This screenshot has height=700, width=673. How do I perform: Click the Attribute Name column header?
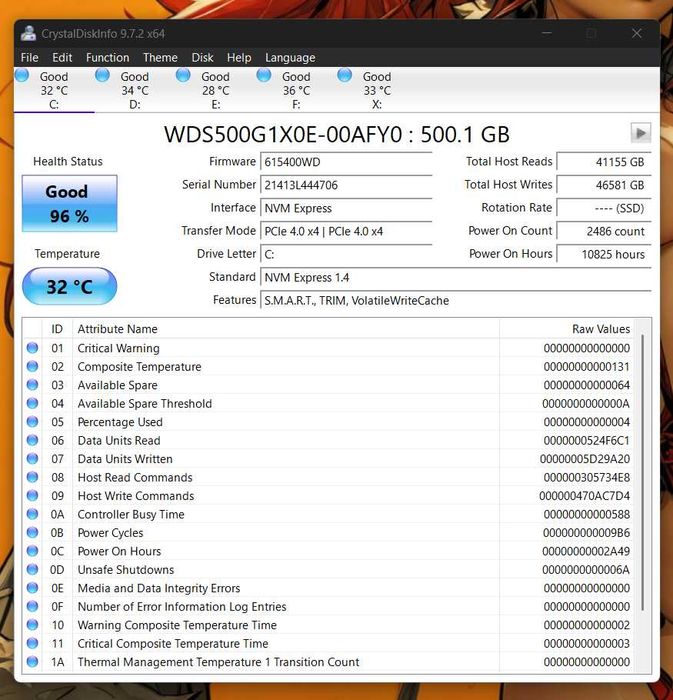click(x=286, y=329)
